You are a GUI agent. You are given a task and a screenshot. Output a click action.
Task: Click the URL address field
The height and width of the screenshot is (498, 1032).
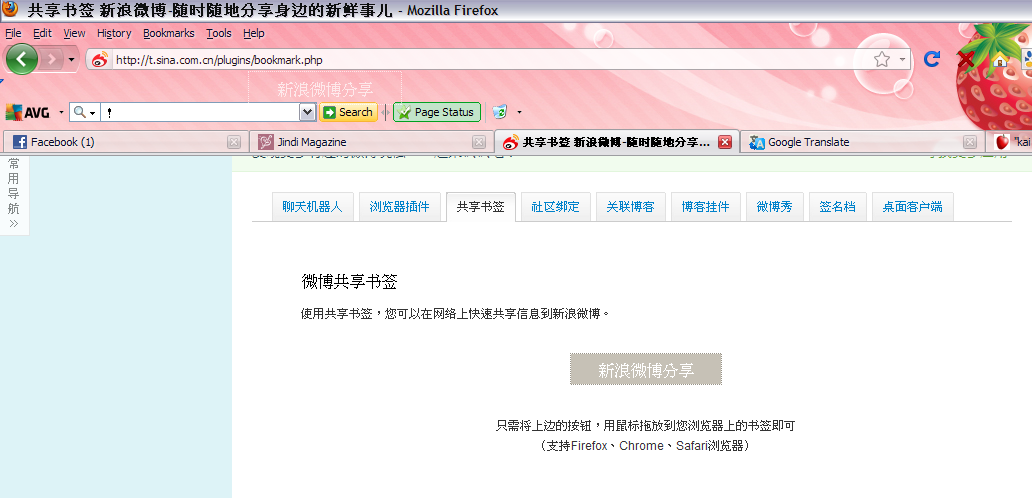(x=490, y=60)
